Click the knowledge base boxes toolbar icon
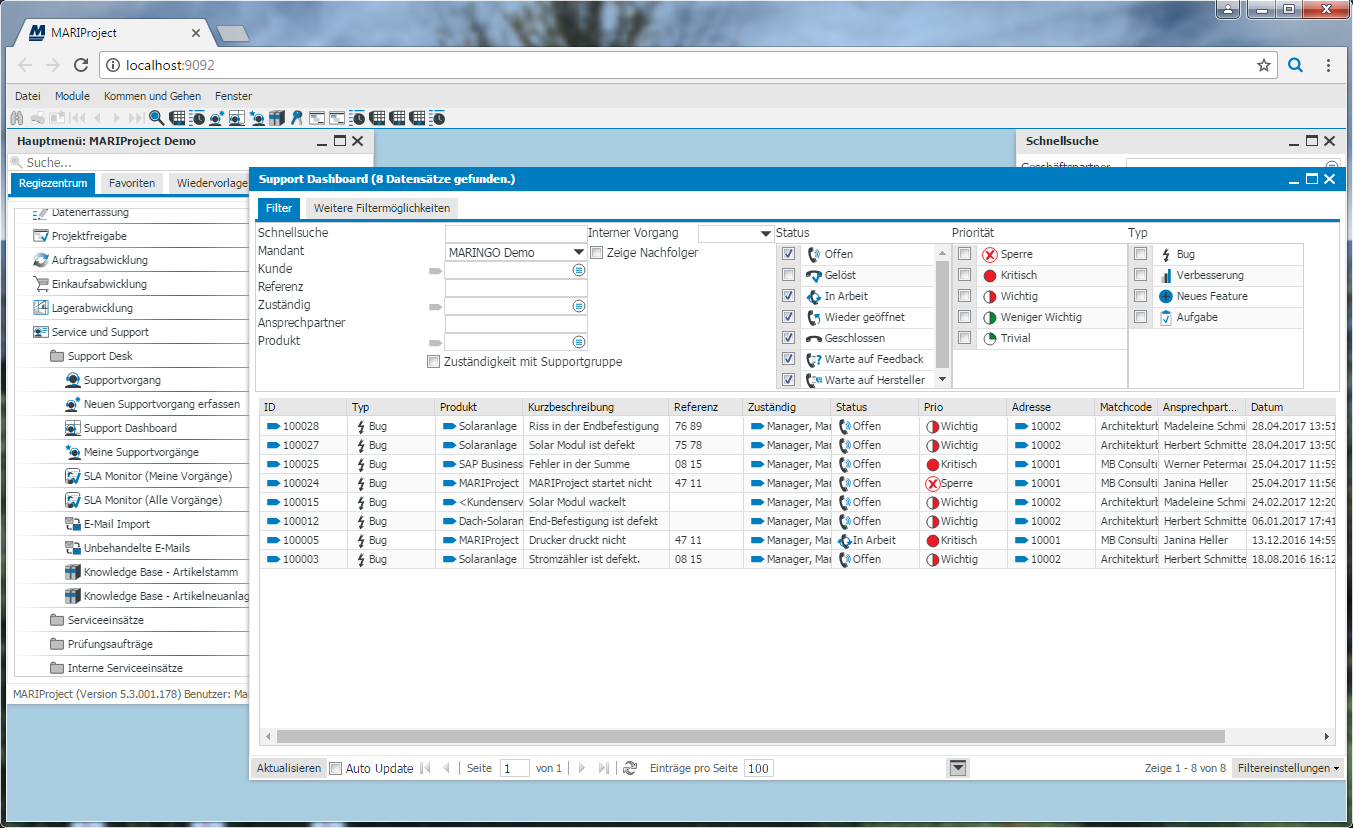The width and height of the screenshot is (1353, 828). (x=277, y=118)
